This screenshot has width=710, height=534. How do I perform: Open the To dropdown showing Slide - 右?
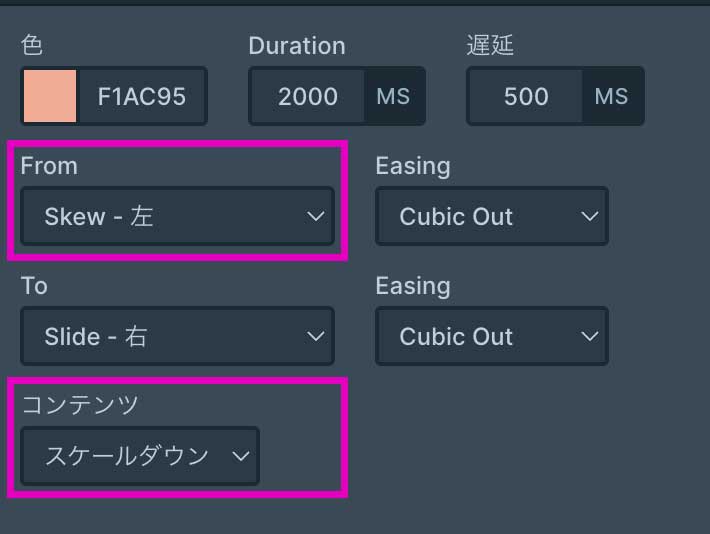tap(177, 336)
